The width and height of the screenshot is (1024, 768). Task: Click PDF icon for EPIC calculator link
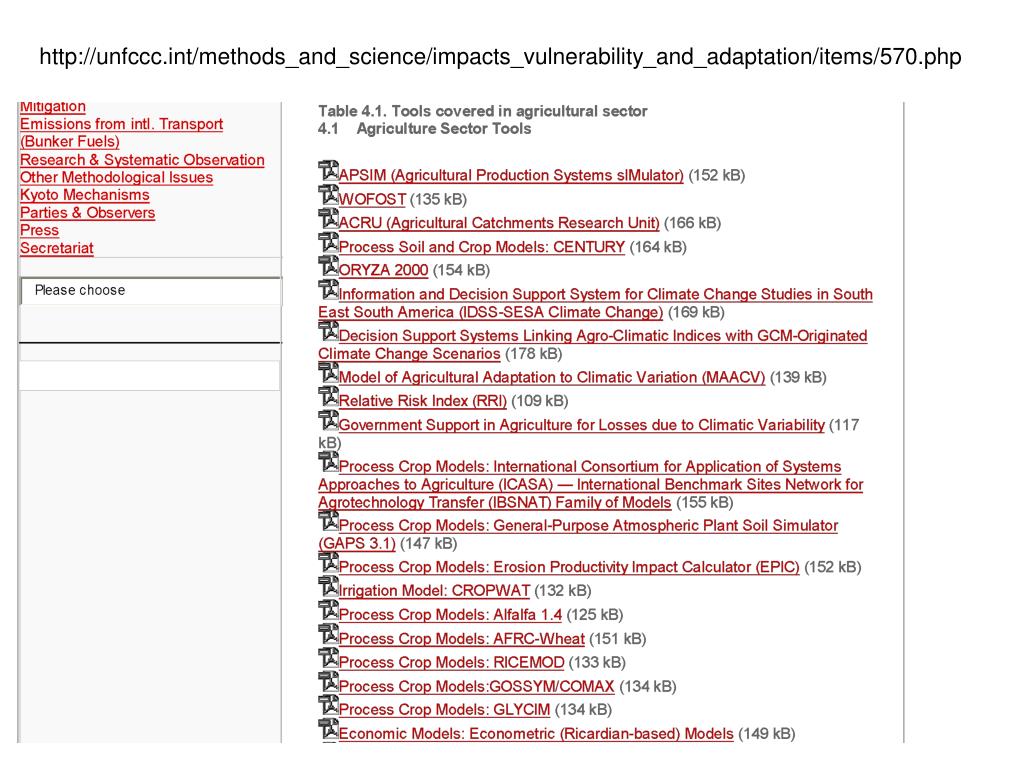pos(328,563)
